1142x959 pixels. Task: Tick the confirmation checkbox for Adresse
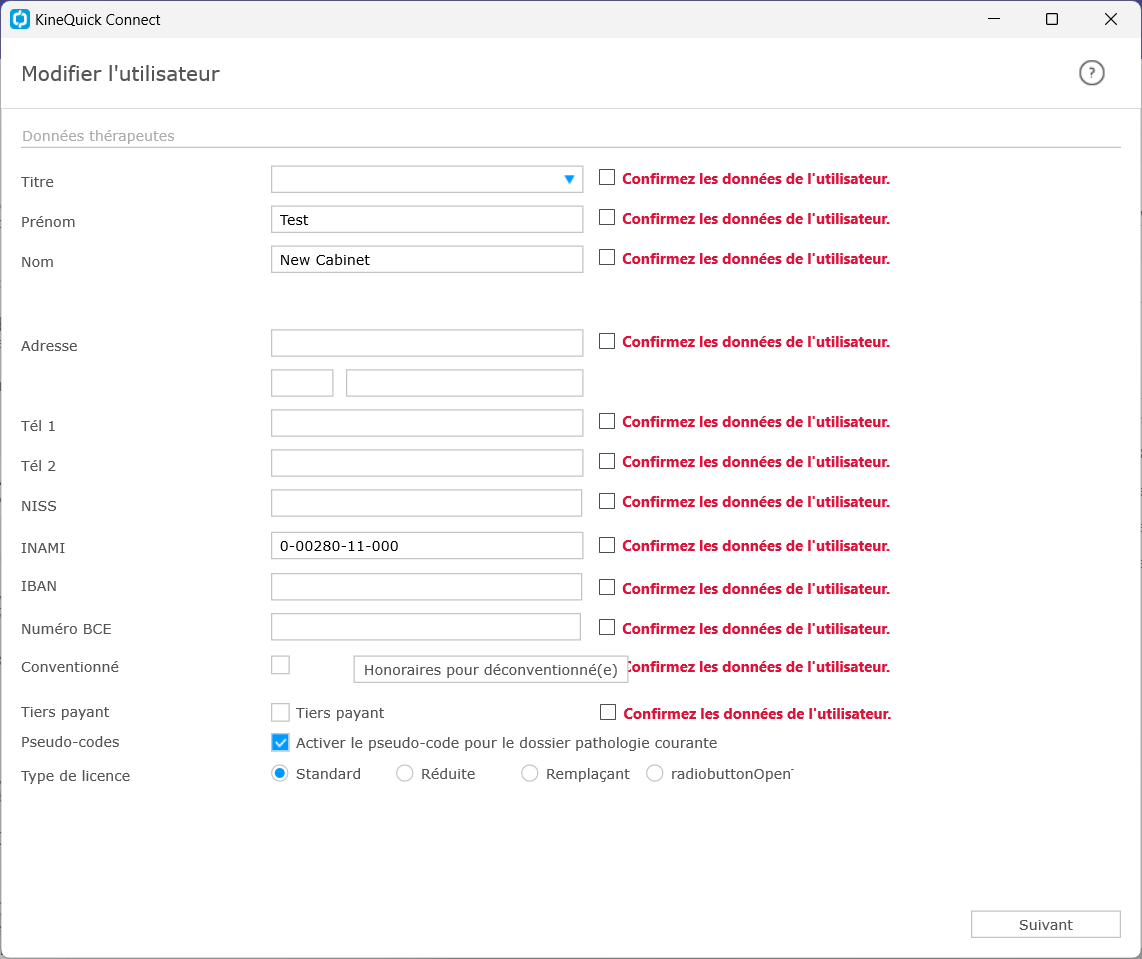pos(607,341)
